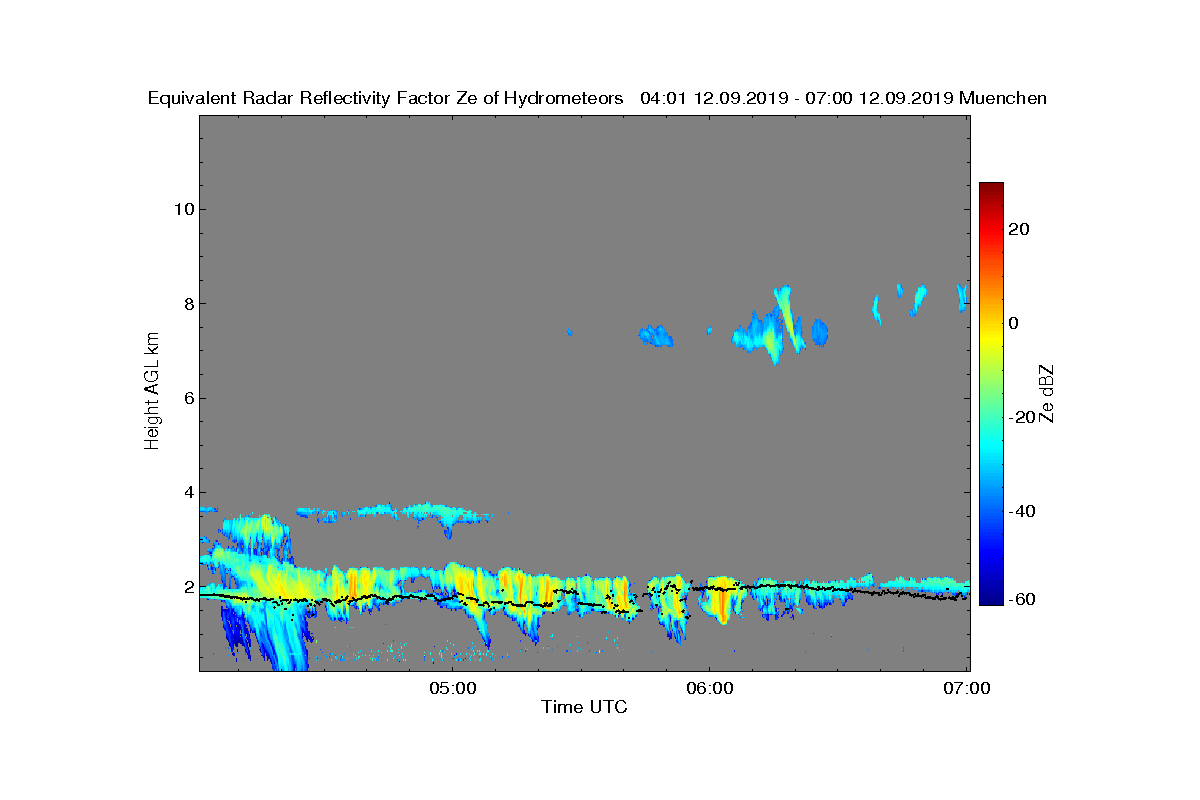Image resolution: width=1200 pixels, height=800 pixels.
Task: Click the plot title 'Equivalent Radar Reflectivity Factor Ze of Hydrometeors'
Action: 386,98
